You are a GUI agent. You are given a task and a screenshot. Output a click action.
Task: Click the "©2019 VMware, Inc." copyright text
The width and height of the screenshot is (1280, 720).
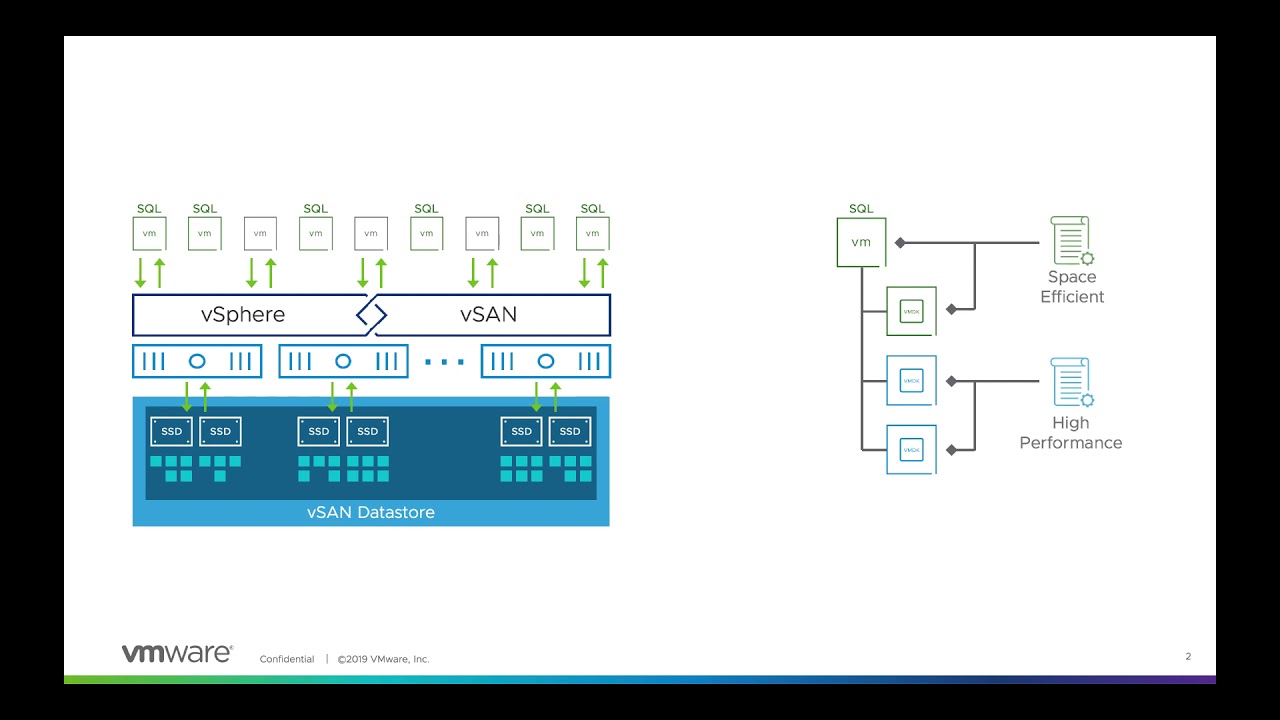click(x=383, y=659)
